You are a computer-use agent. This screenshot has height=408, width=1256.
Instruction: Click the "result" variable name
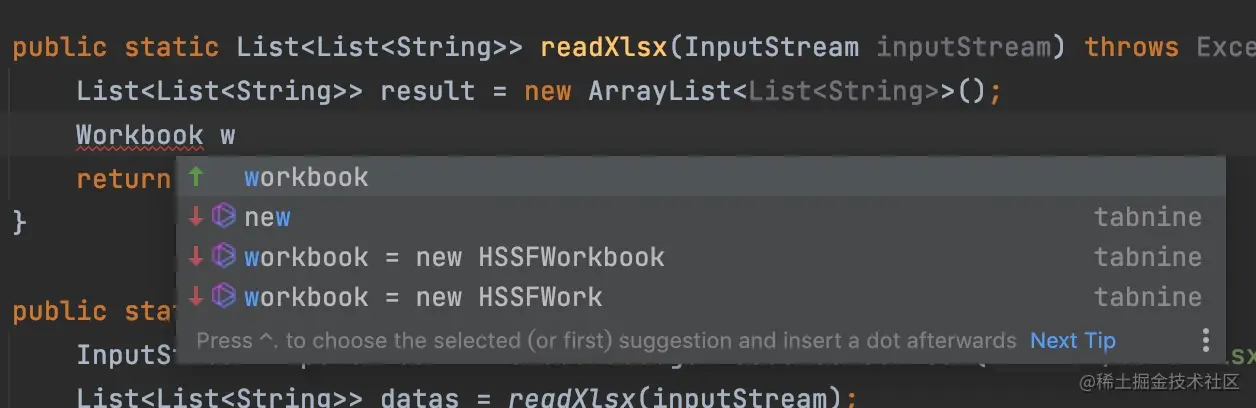(428, 91)
